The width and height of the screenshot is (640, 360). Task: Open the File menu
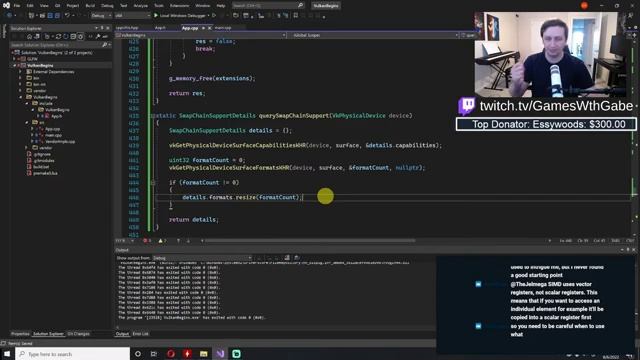click(17, 6)
